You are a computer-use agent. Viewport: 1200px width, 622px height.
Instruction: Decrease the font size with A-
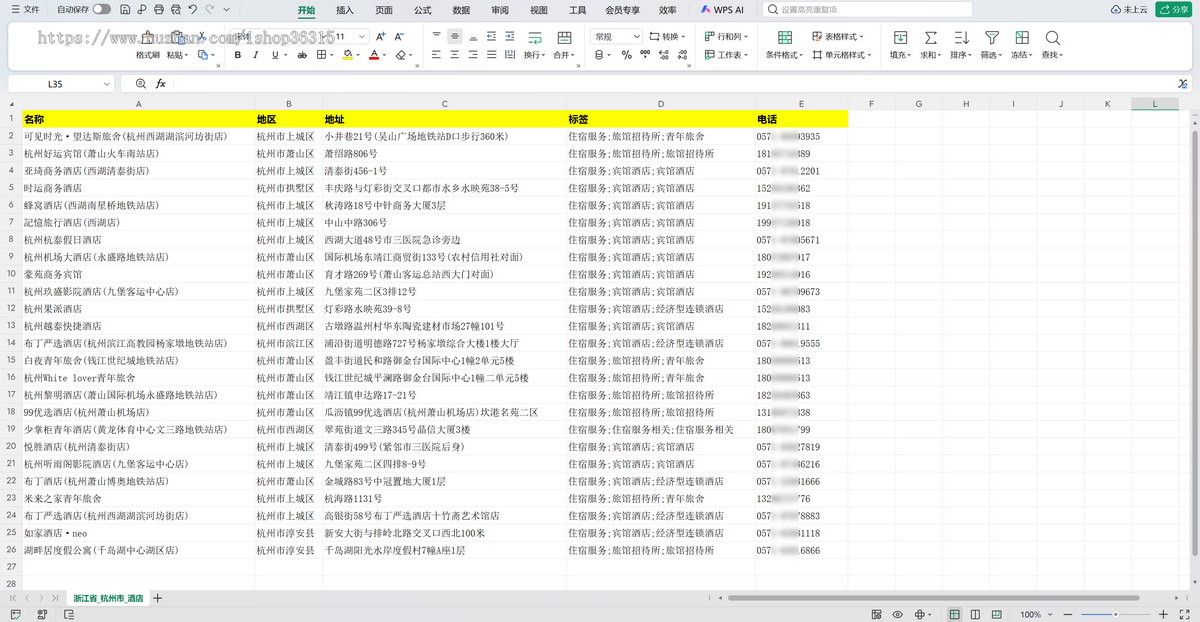(x=400, y=36)
